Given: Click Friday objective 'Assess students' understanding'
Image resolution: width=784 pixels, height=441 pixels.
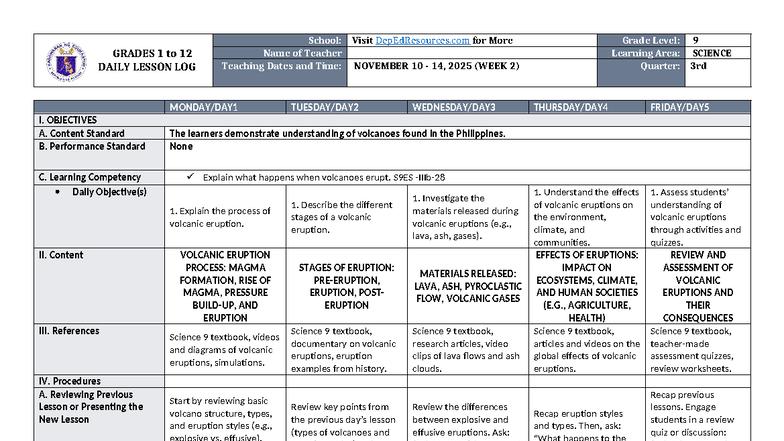Looking at the screenshot, I should point(696,217).
